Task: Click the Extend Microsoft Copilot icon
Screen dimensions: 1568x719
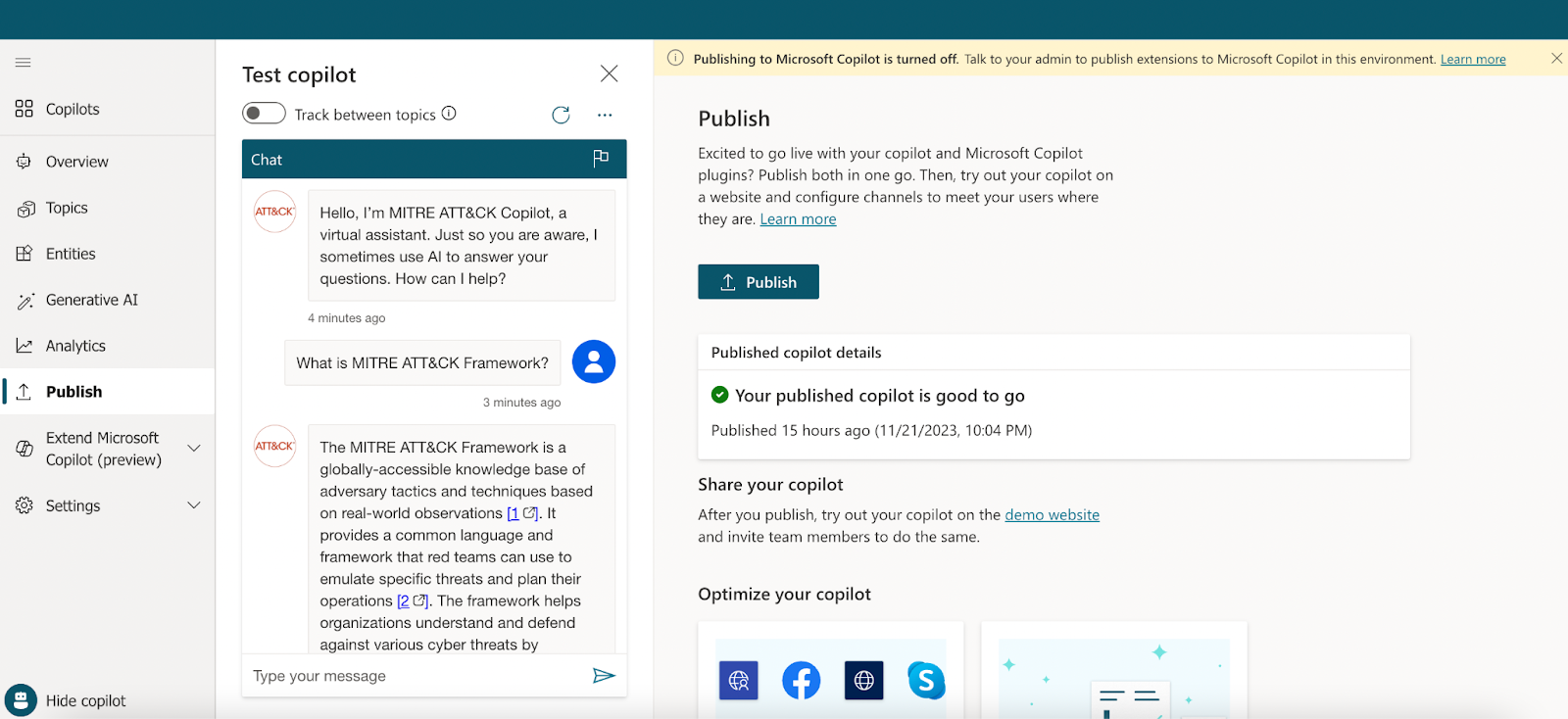Action: [24, 449]
